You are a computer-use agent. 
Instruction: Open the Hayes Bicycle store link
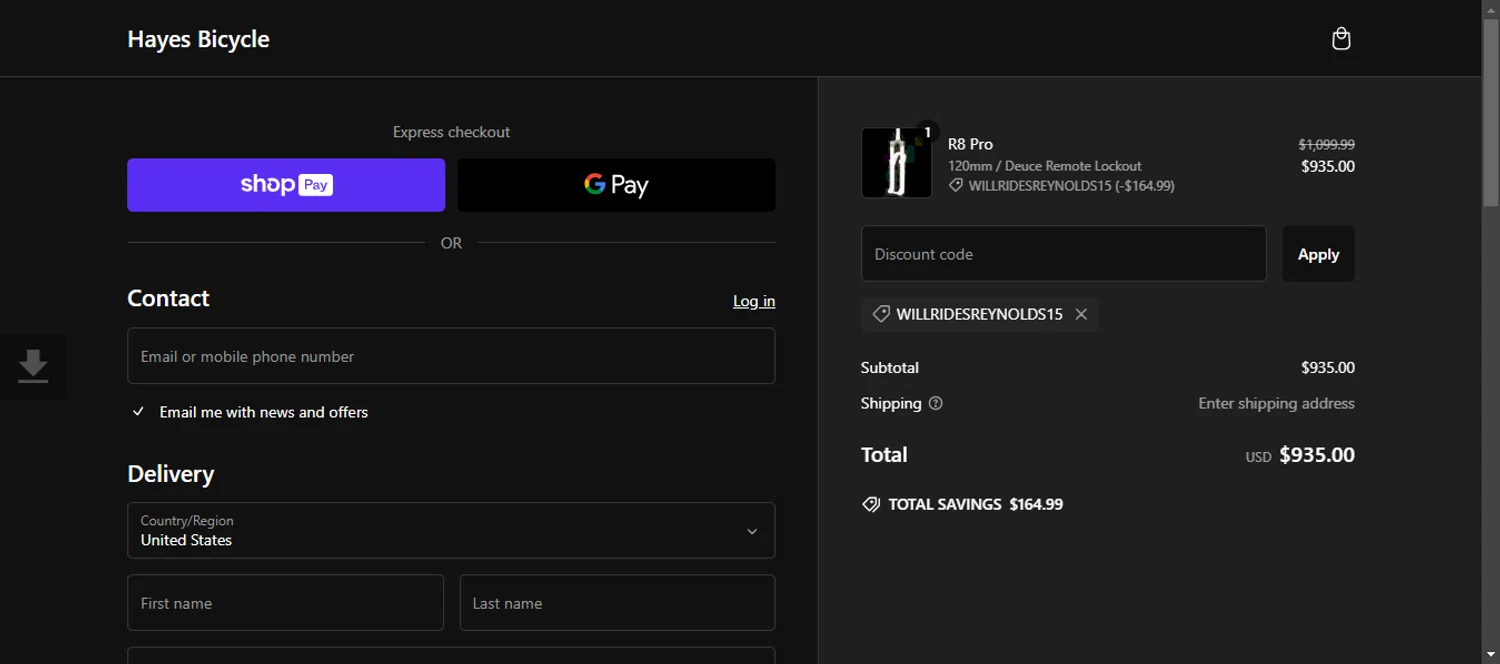click(x=198, y=39)
